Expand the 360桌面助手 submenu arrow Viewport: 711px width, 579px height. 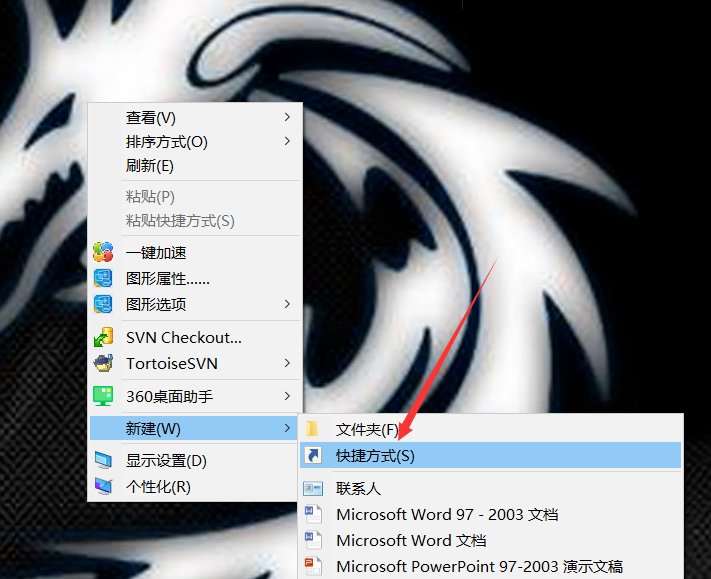[287, 396]
